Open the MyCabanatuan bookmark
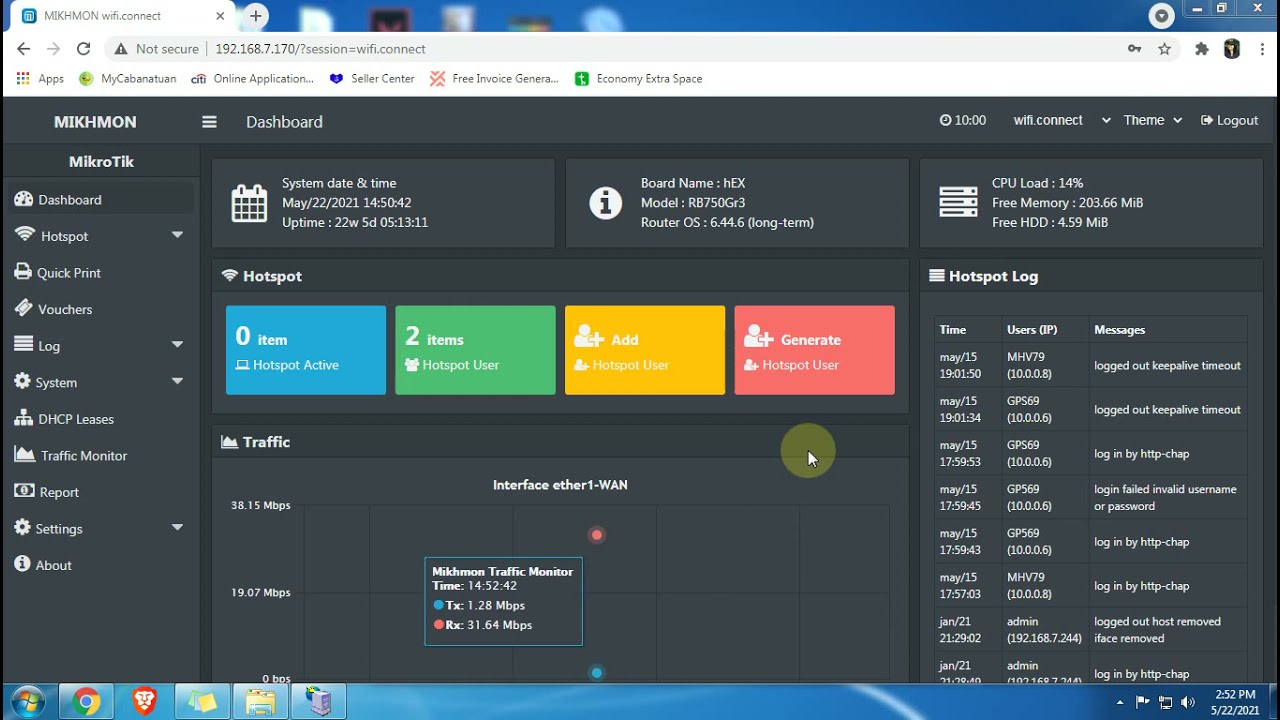Image resolution: width=1280 pixels, height=720 pixels. pos(128,79)
